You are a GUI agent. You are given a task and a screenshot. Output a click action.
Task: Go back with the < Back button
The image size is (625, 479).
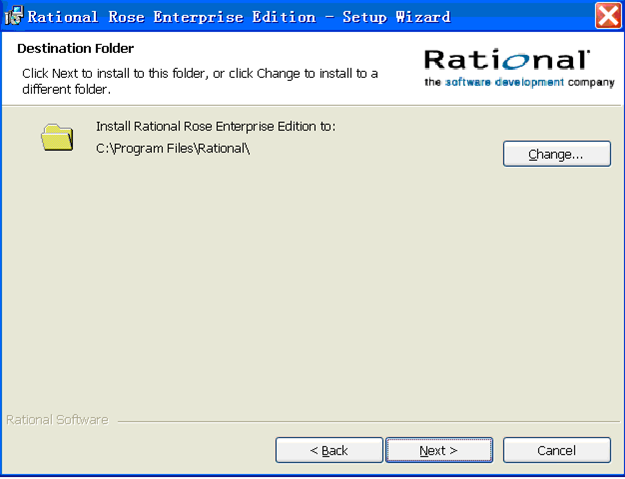click(329, 450)
